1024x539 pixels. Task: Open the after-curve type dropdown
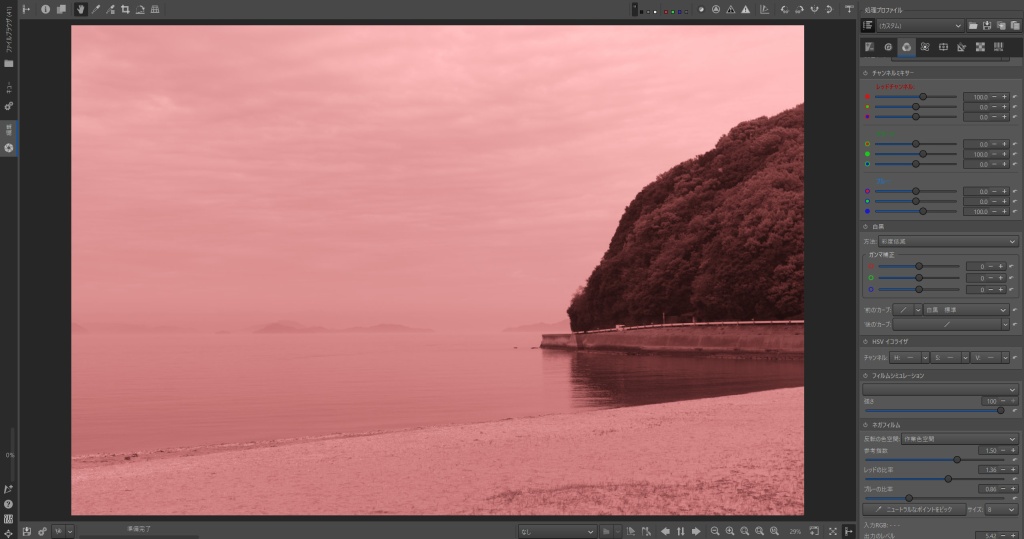pos(1005,324)
